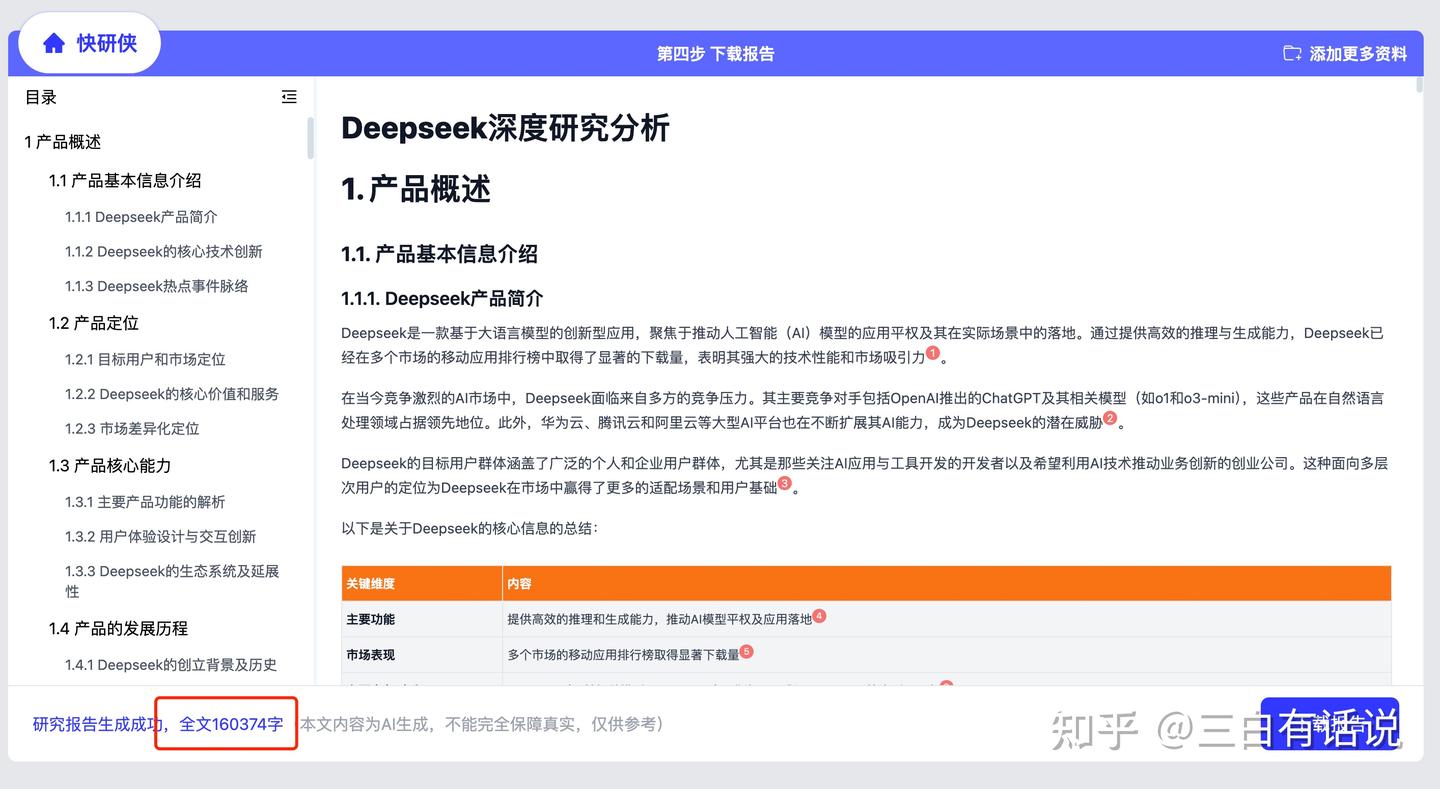Image resolution: width=1440 pixels, height=789 pixels.
Task: Open outline item 1.1.1 Deepseek产品简介
Action: tap(141, 217)
